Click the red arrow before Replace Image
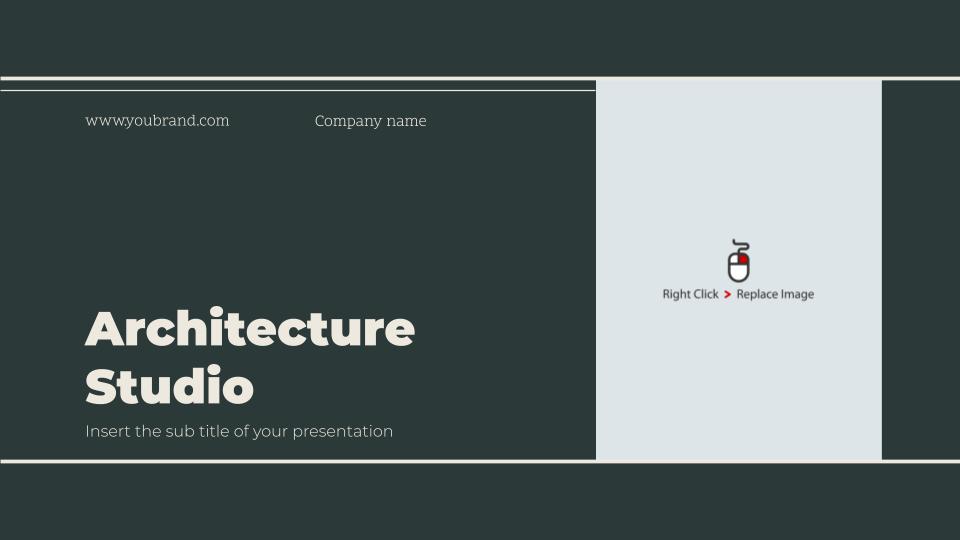 (x=727, y=294)
